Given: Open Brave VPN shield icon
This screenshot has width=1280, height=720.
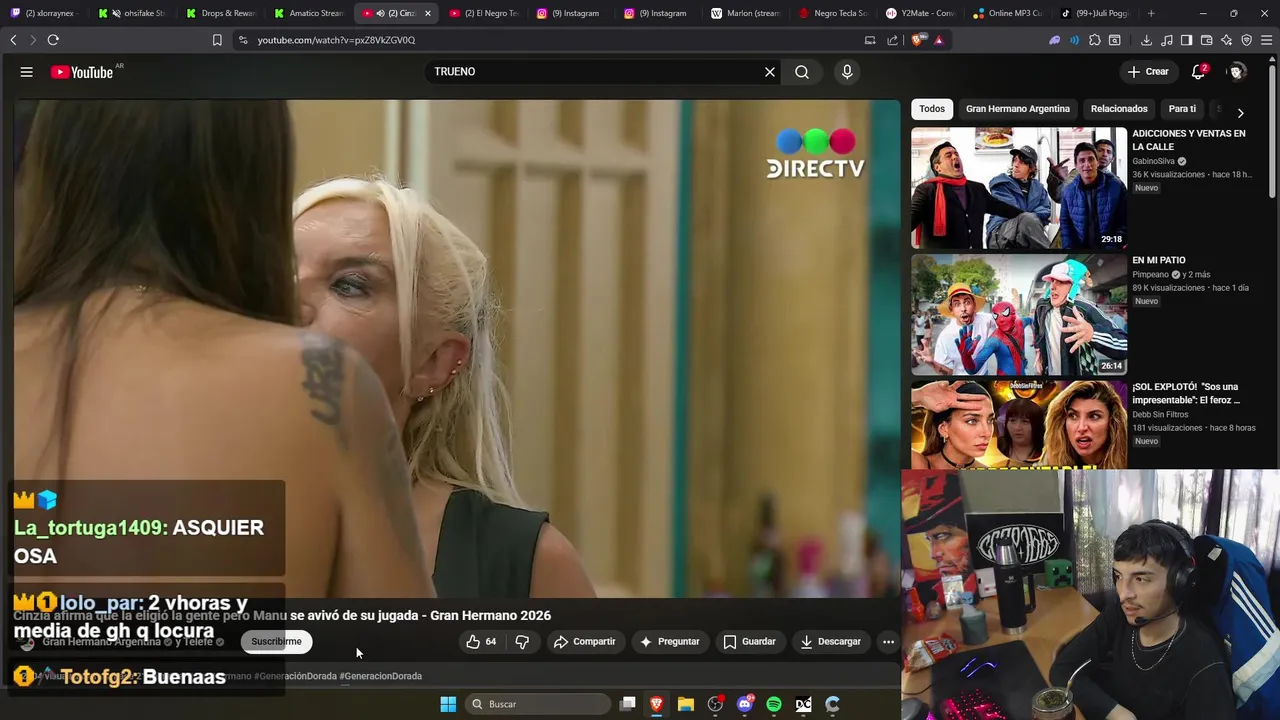Looking at the screenshot, I should pyautogui.click(x=1246, y=40).
